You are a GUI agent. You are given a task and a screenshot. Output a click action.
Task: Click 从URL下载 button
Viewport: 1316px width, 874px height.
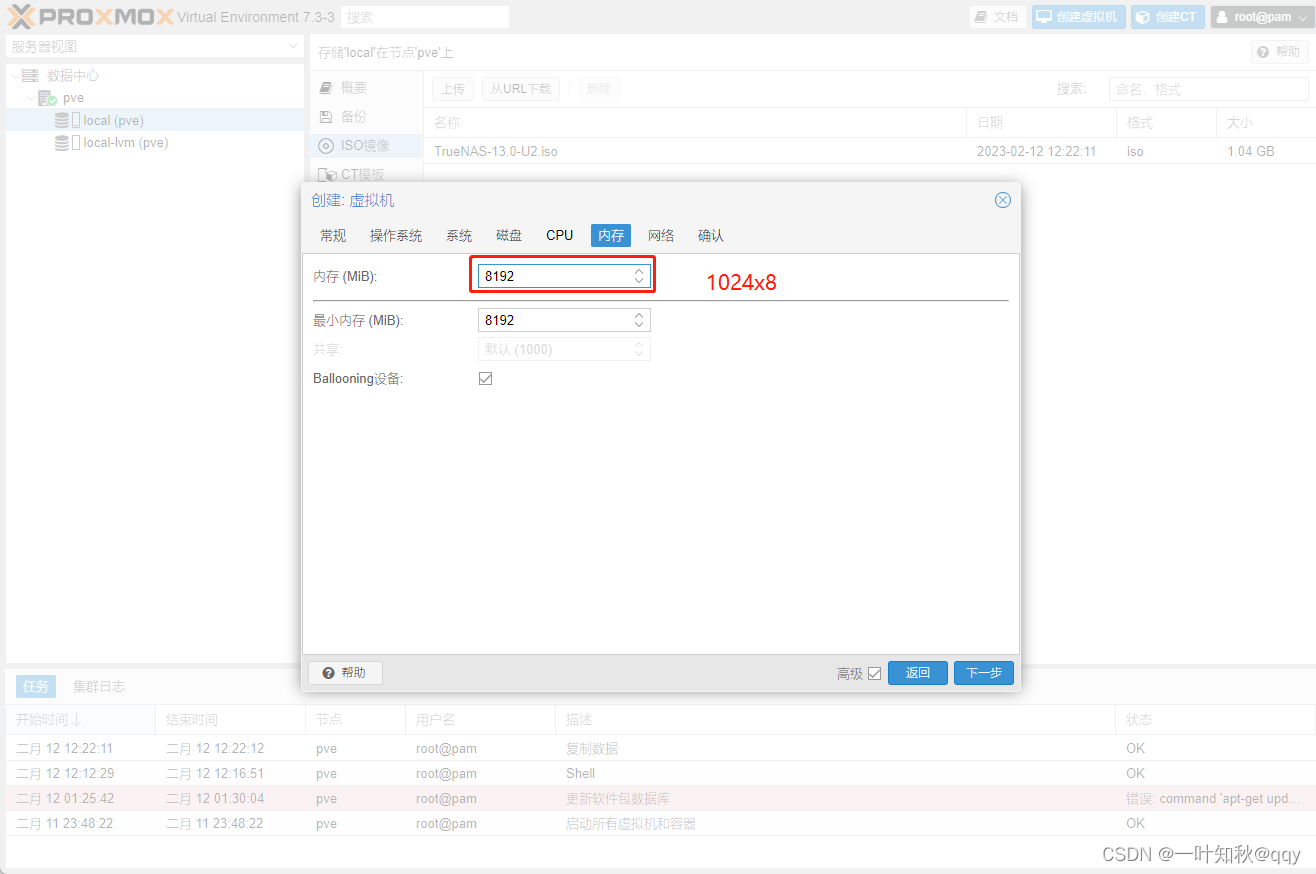(521, 89)
